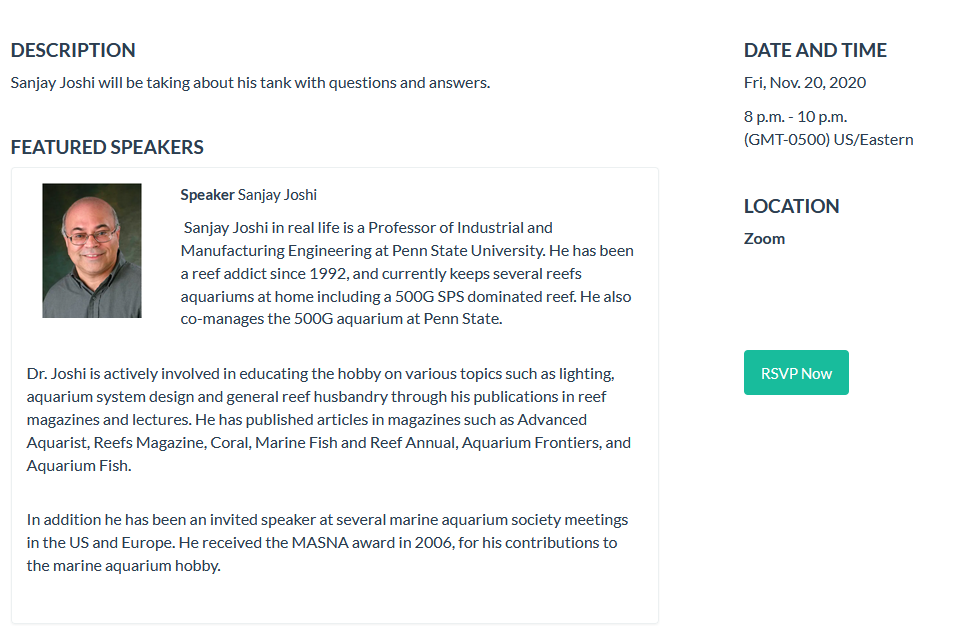Click the date Fri, Nov. 20, 2020

point(804,82)
